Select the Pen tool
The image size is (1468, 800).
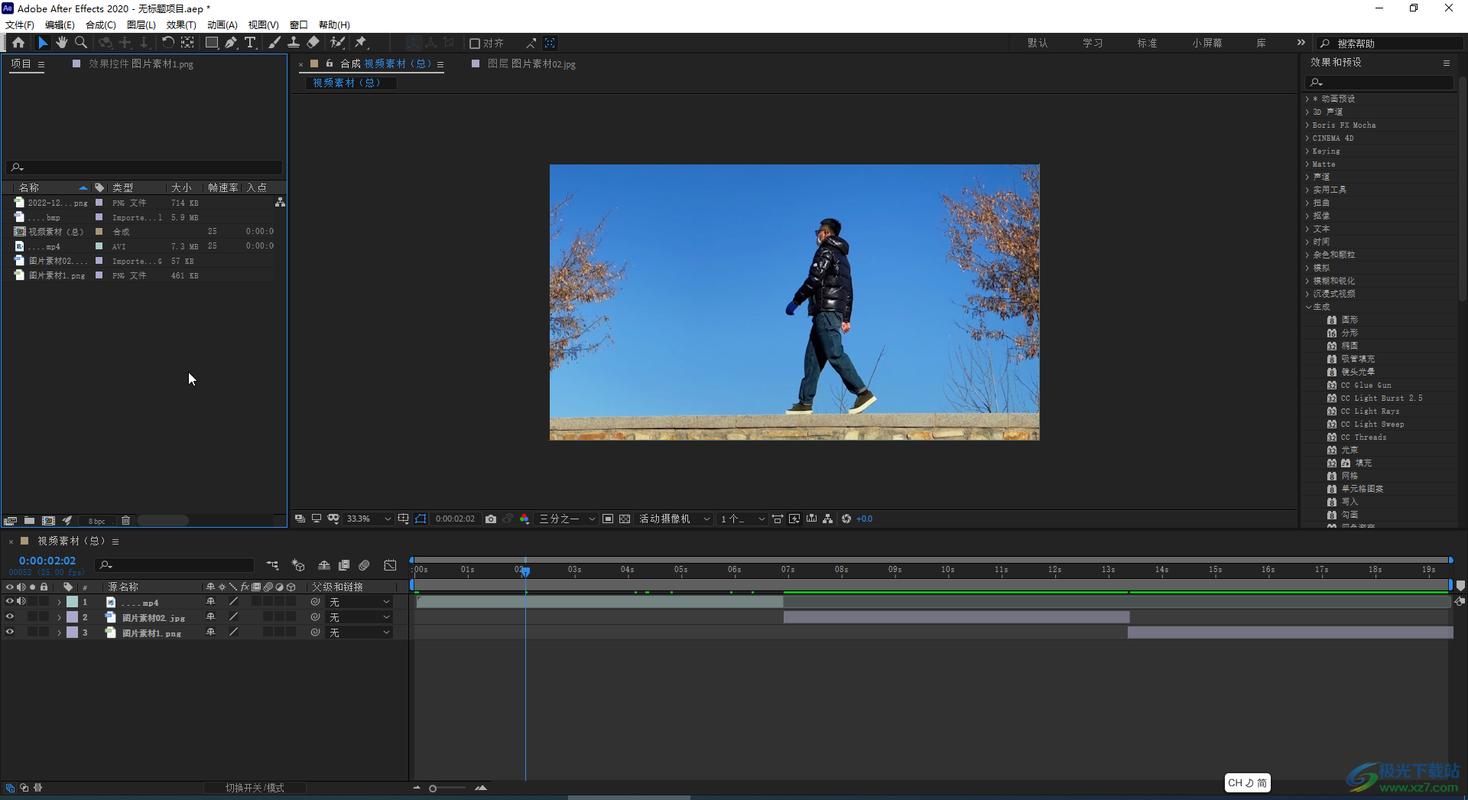[x=231, y=43]
